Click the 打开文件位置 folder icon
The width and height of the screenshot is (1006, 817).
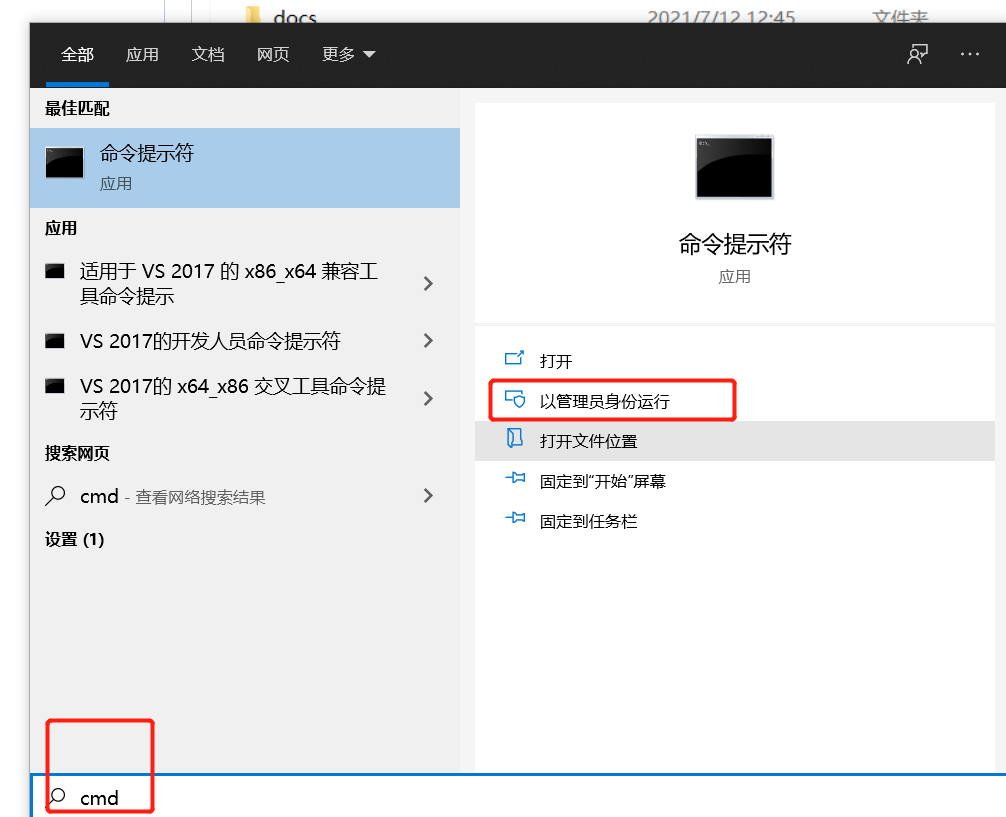pyautogui.click(x=515, y=438)
